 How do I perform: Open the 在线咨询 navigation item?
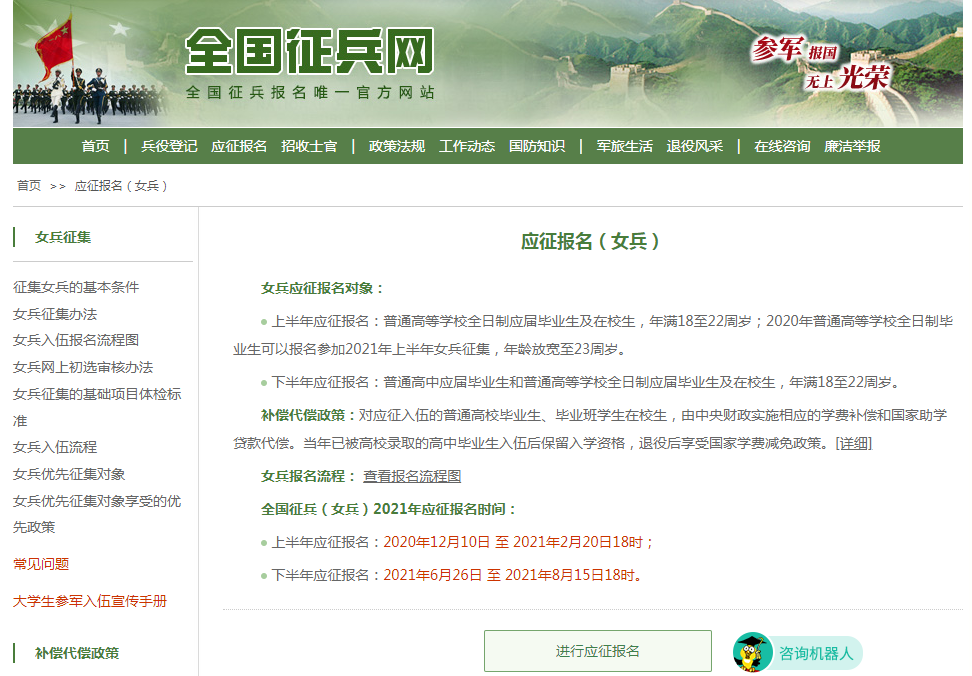pos(782,146)
